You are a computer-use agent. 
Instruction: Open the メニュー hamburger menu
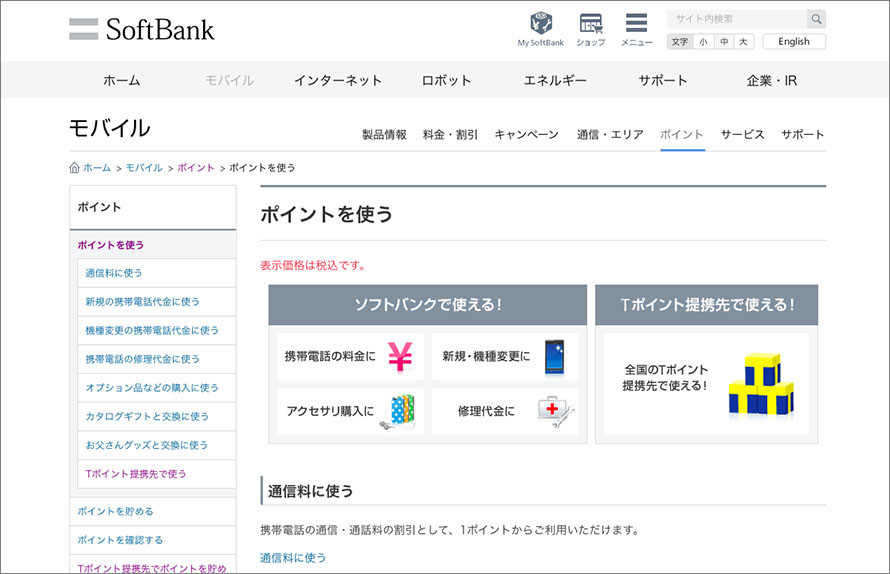tap(636, 29)
